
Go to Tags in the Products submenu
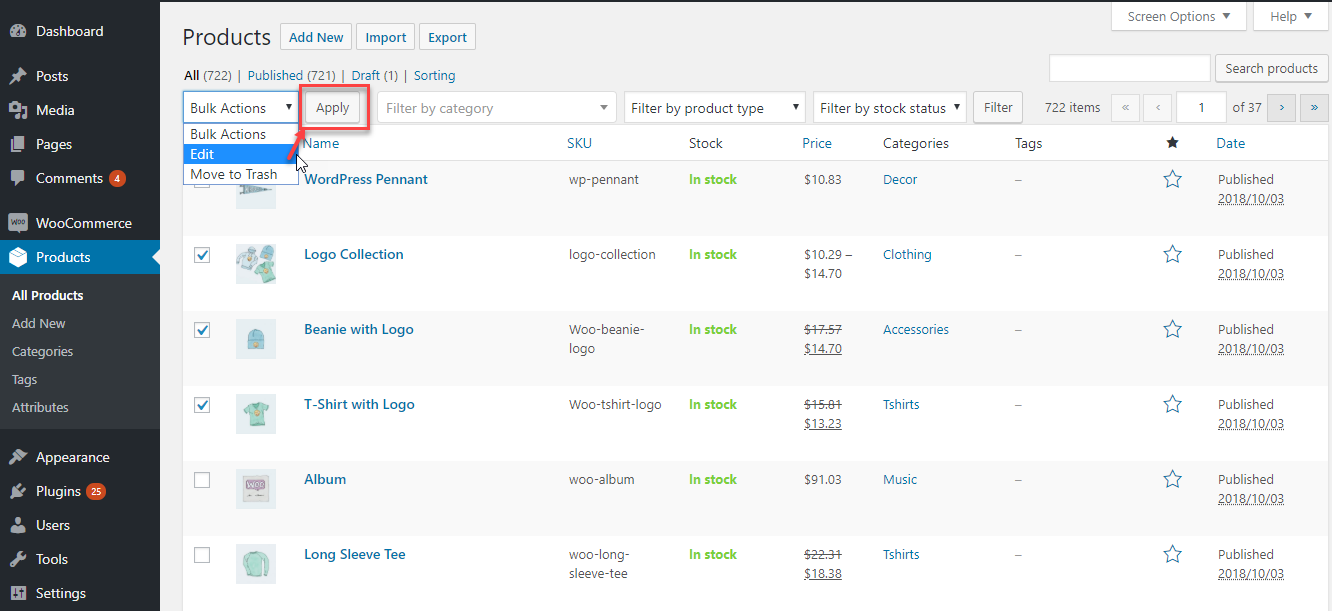tap(25, 379)
